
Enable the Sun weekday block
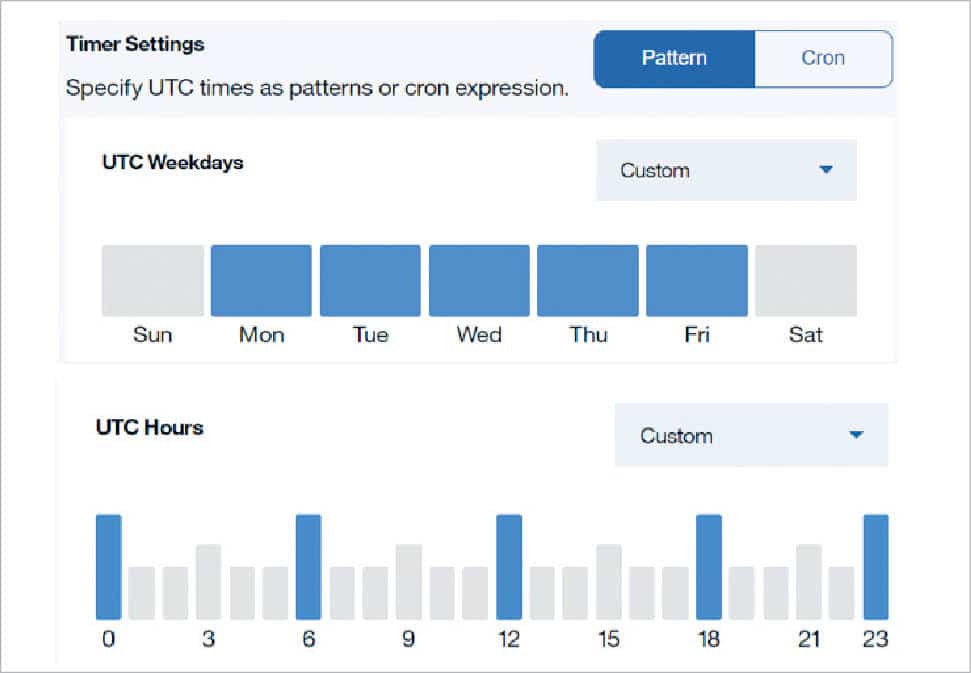pyautogui.click(x=153, y=281)
